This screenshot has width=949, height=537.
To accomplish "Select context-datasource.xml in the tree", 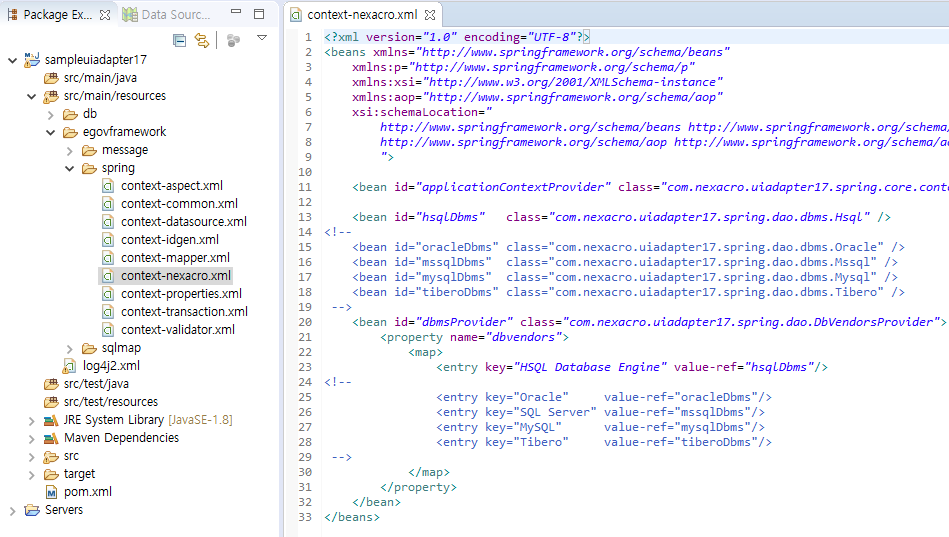I will (x=183, y=222).
